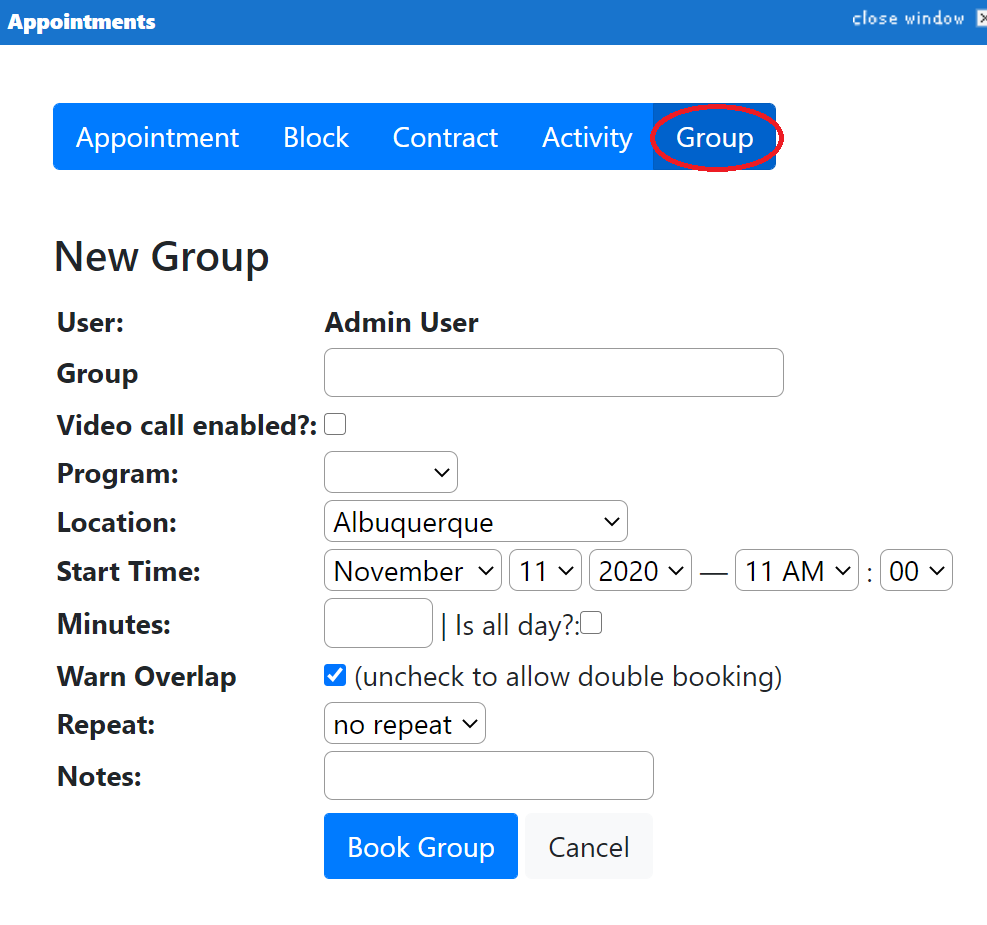The width and height of the screenshot is (987, 925).
Task: Click the close window X icon
Action: [x=981, y=19]
